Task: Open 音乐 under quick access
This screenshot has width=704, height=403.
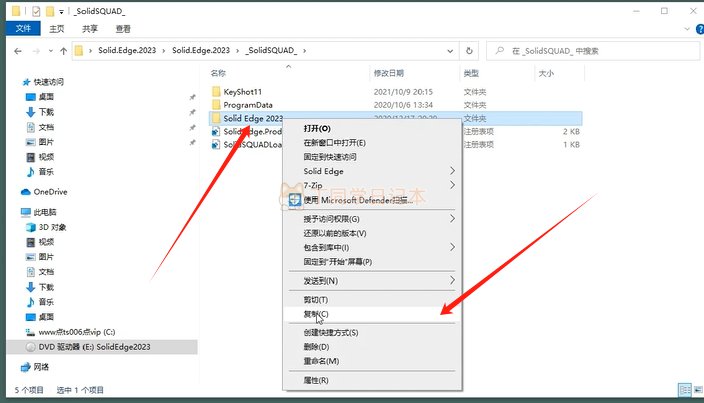Action: [x=46, y=172]
